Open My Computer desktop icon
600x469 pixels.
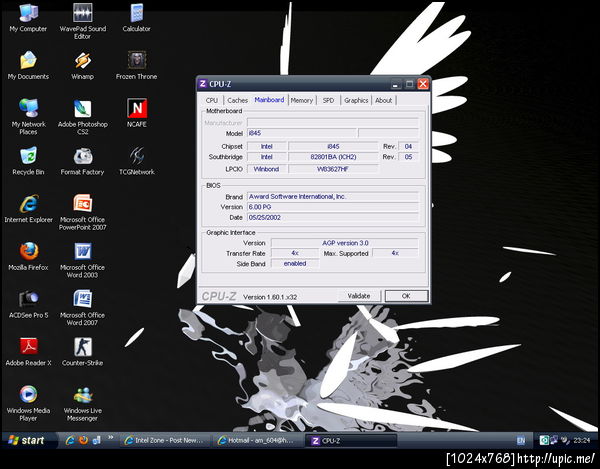pos(28,18)
